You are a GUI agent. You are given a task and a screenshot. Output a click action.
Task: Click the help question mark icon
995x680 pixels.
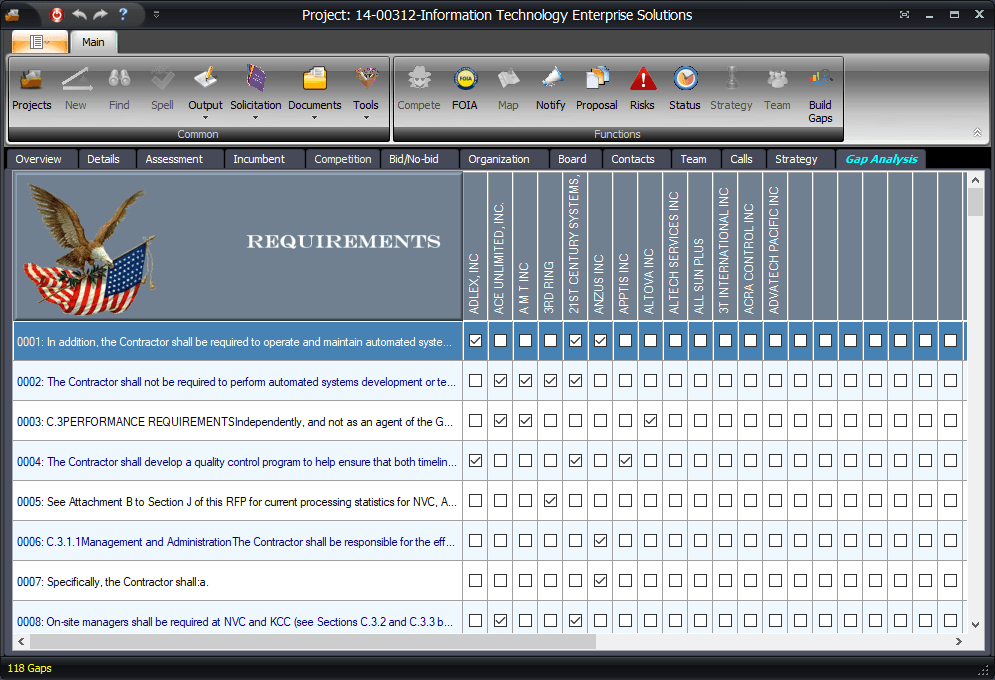pyautogui.click(x=123, y=15)
